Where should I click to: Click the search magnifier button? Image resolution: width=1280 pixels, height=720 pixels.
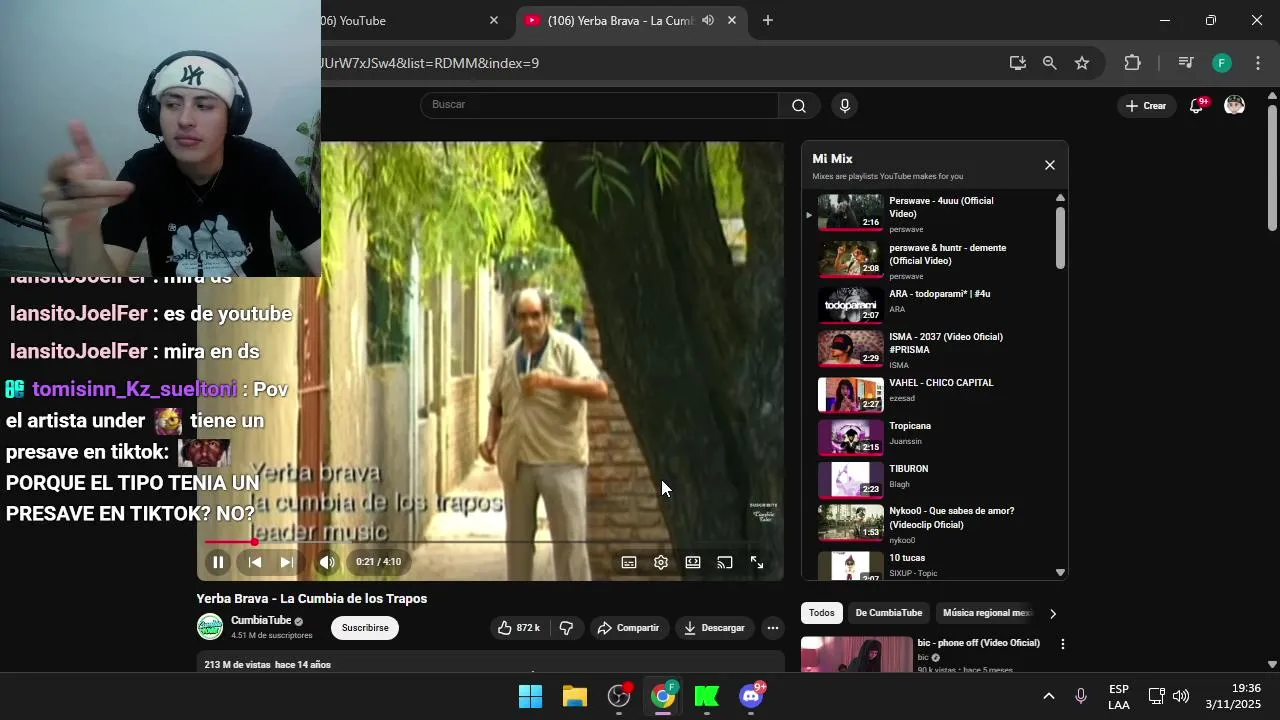pyautogui.click(x=799, y=105)
